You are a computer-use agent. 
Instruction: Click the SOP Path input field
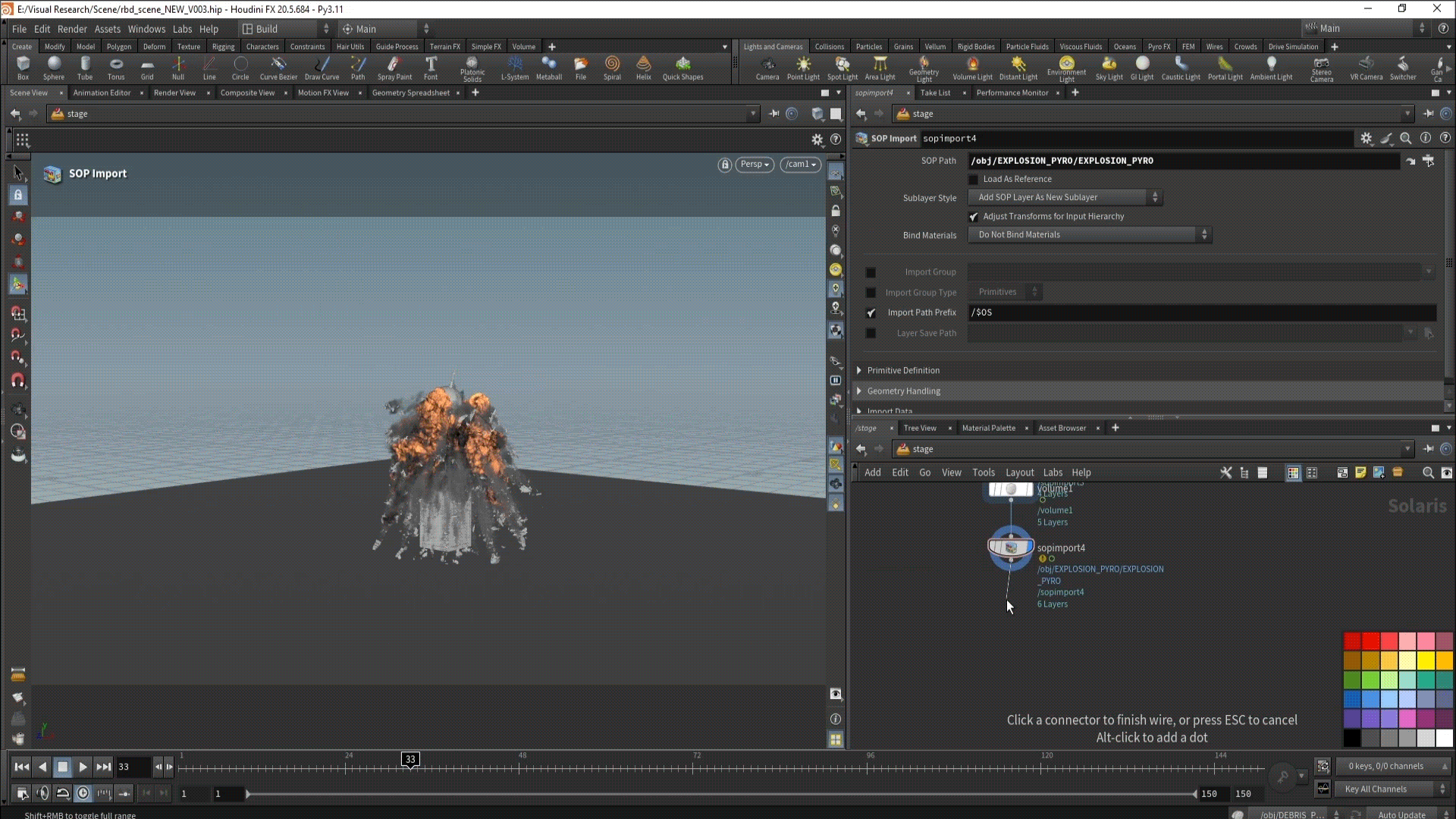pos(1183,161)
